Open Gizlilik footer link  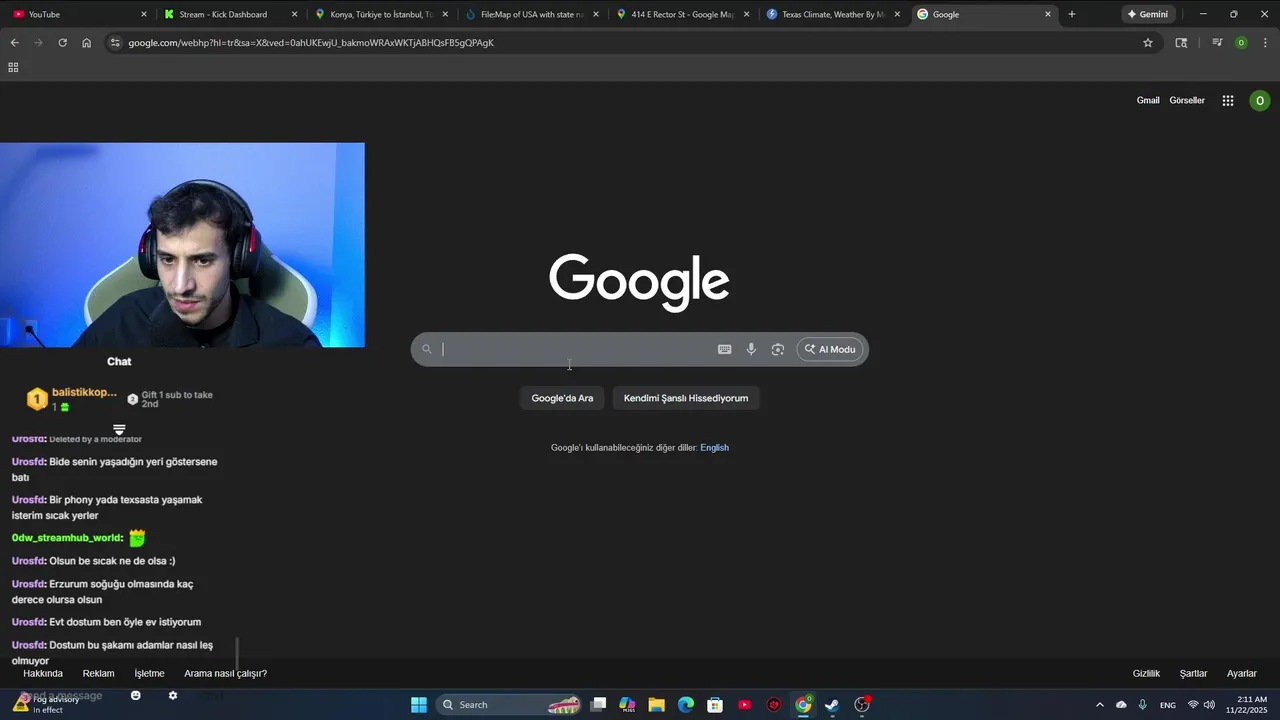pos(1146,673)
